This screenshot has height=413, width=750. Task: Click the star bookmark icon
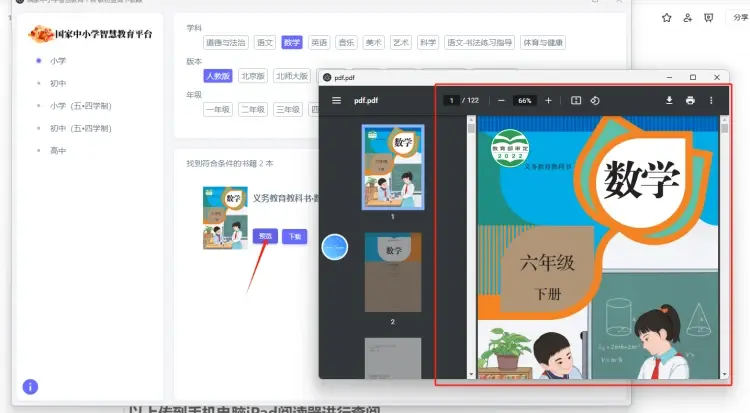[x=667, y=18]
